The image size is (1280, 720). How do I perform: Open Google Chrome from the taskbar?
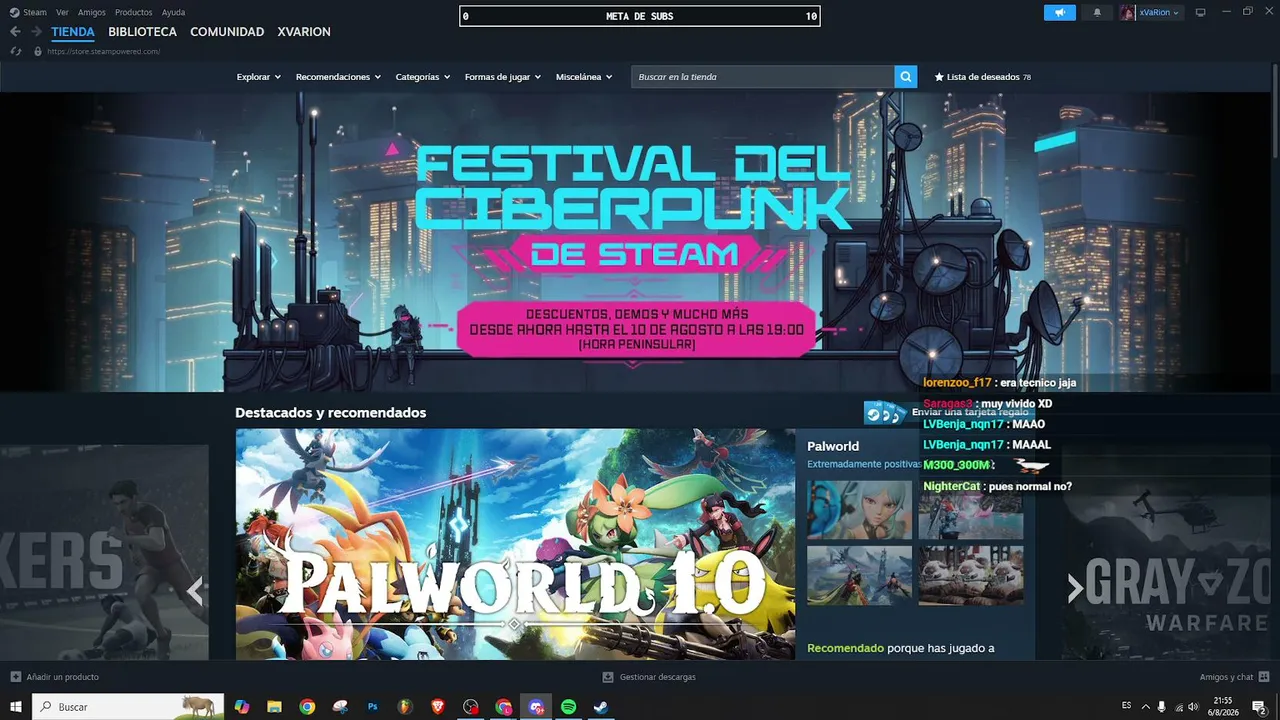tap(307, 707)
